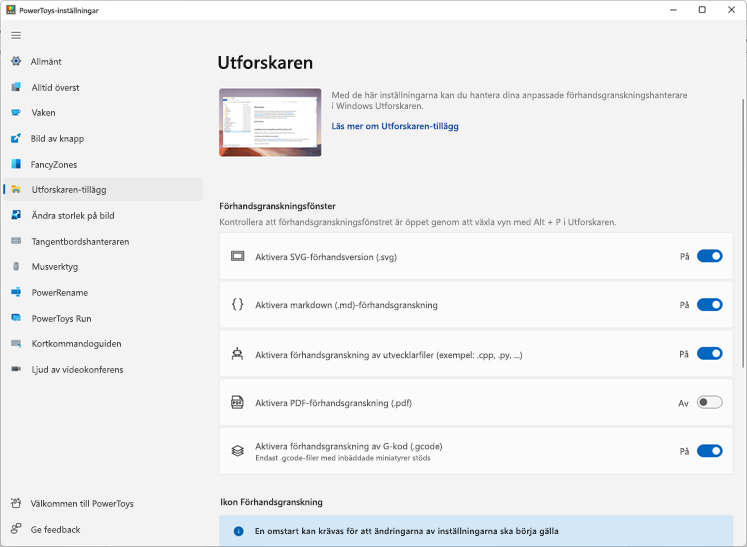Click the Tangentbordshanteraren keyboard icon
Image resolution: width=747 pixels, height=547 pixels.
point(16,241)
